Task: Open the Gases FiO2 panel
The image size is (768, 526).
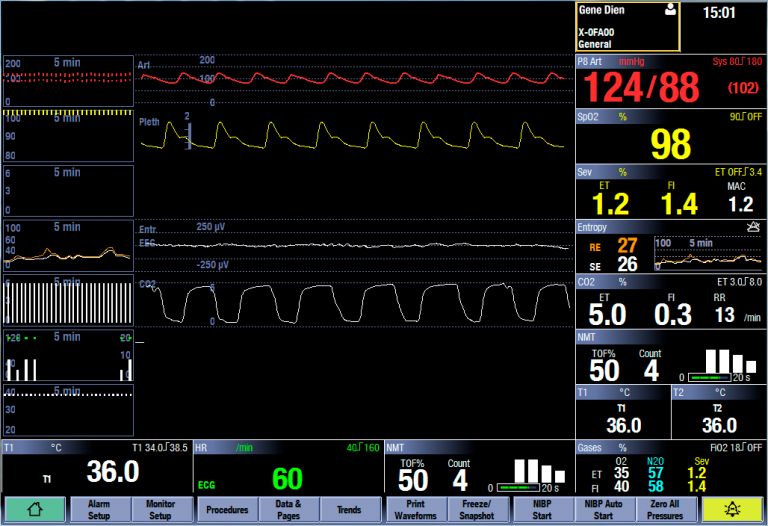Action: coord(671,467)
